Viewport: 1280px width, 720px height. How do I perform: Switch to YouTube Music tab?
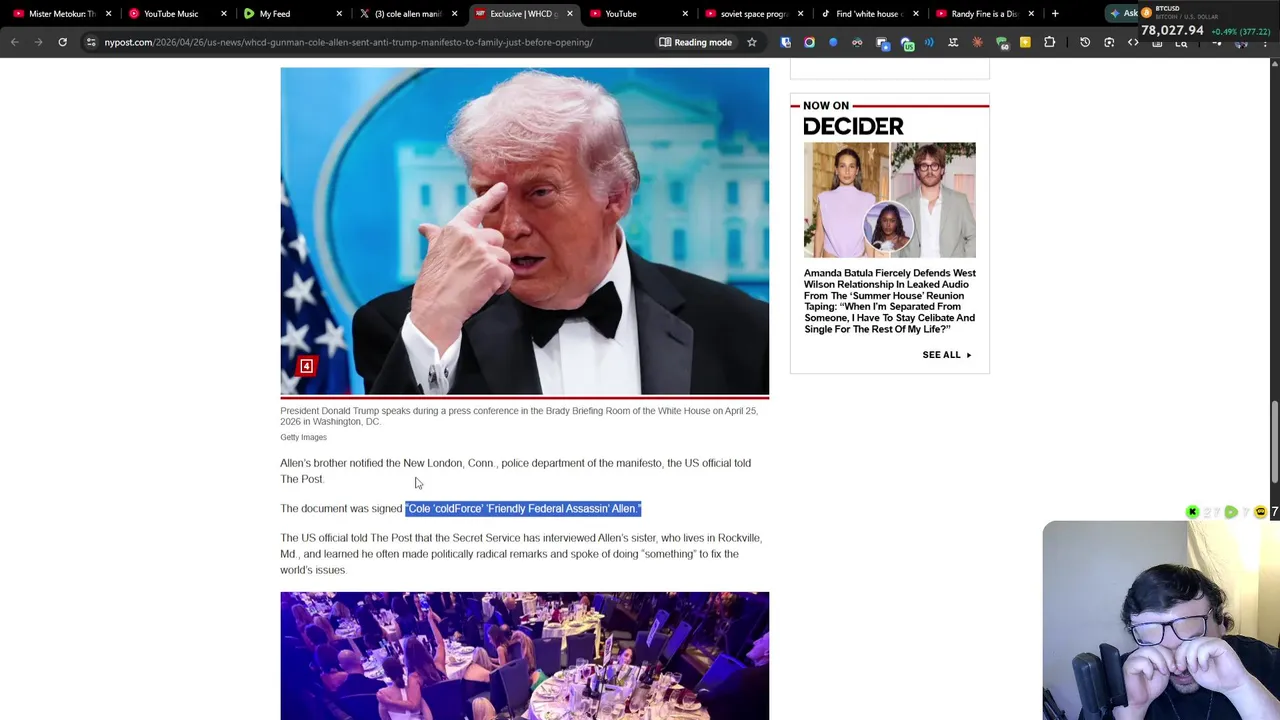pos(178,13)
